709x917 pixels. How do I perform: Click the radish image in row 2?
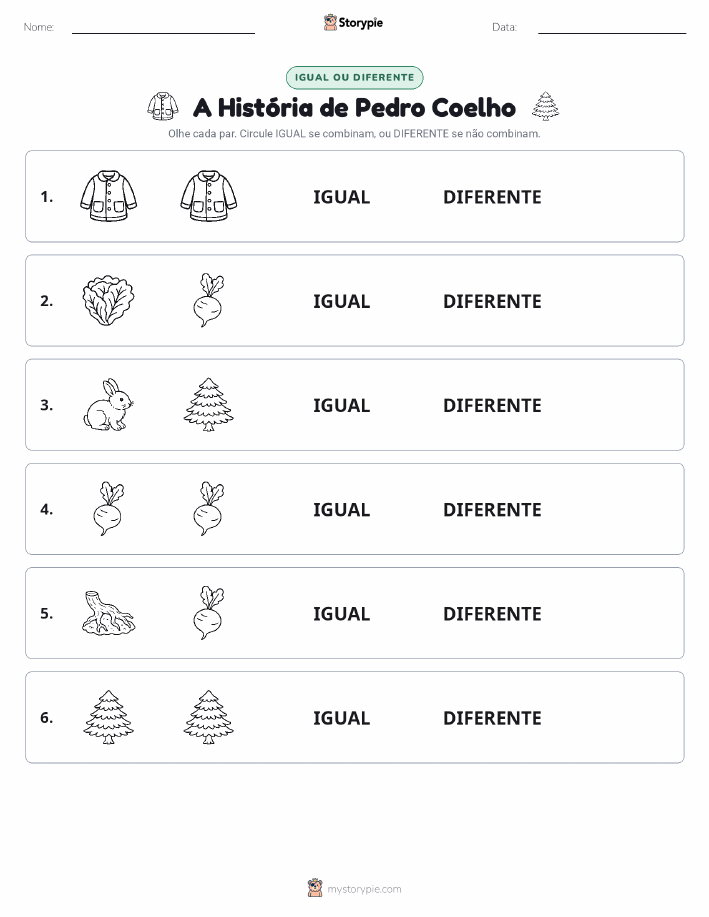point(209,300)
